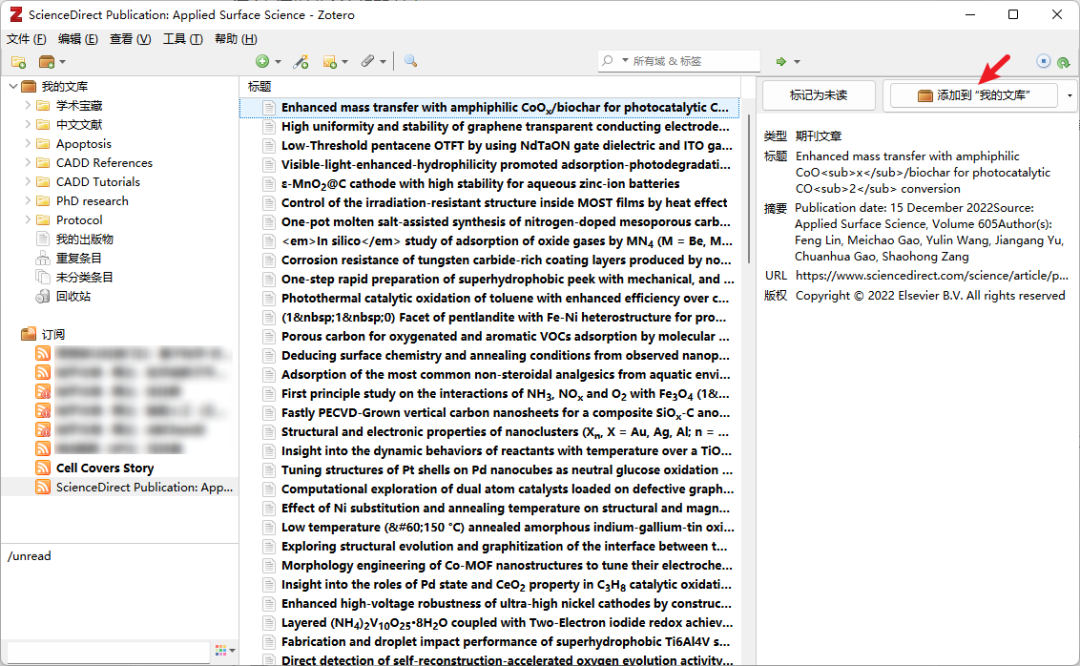Viewport: 1080px width, 666px height.
Task: Select the CADD Tutorials collection
Action: pos(98,182)
